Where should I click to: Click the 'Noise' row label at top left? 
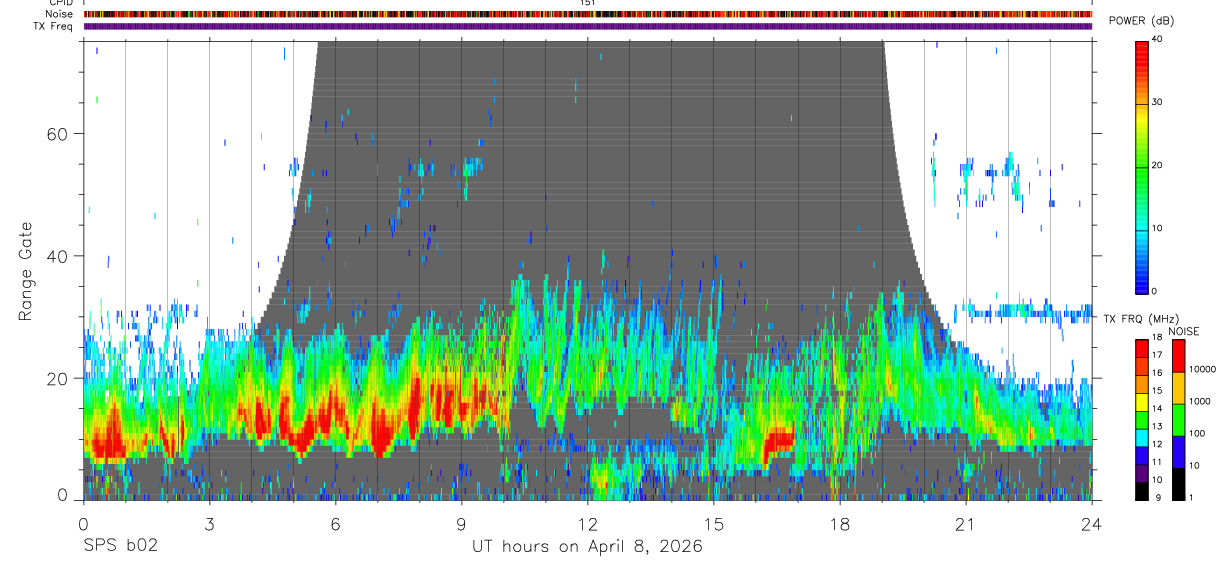60,14
